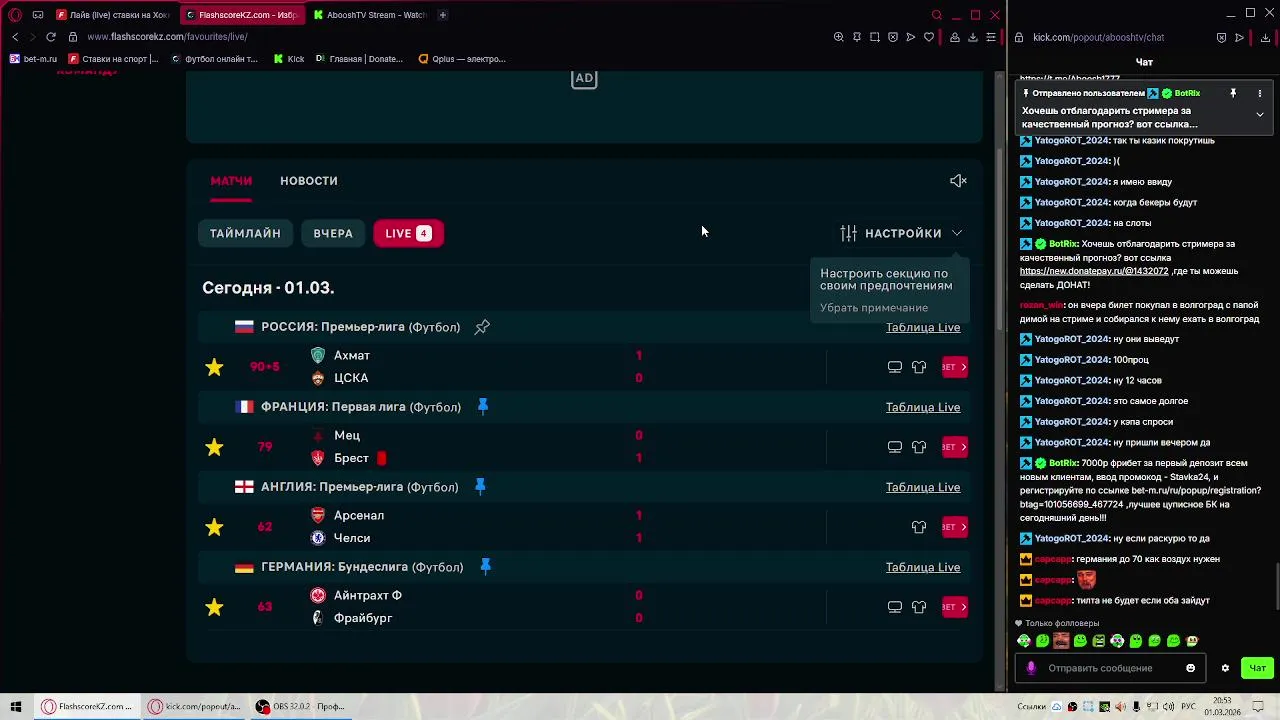This screenshot has width=1280, height=720.
Task: Switch to AbooshTV Stream browser tab
Action: (369, 15)
